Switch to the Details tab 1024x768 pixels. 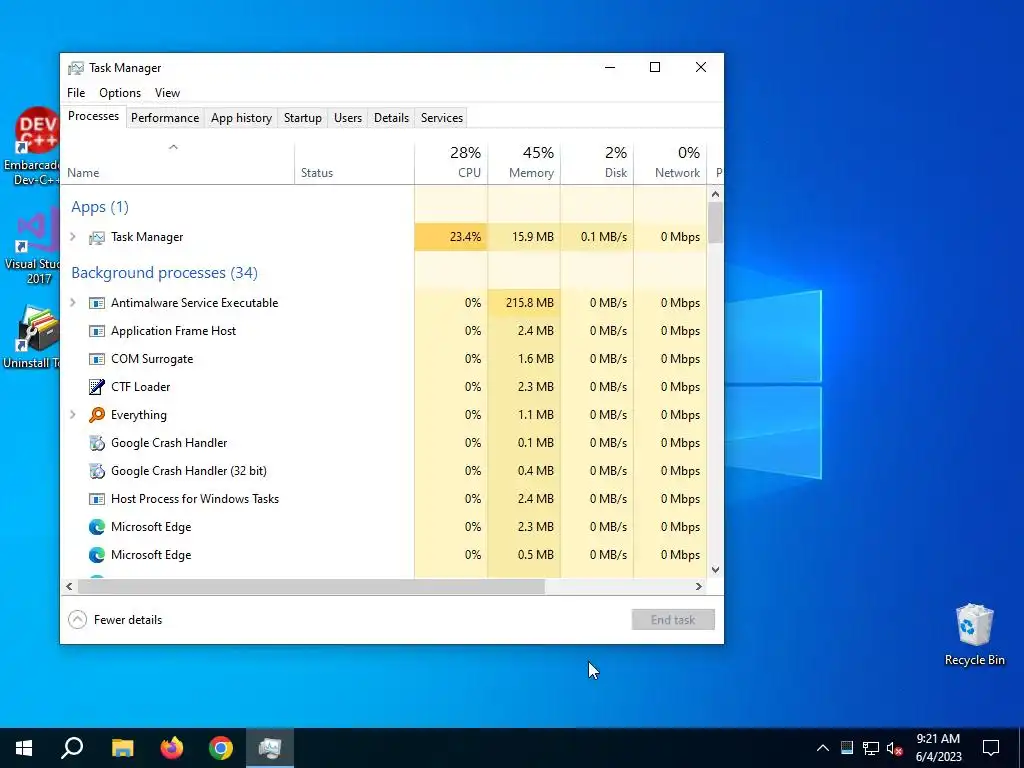(x=391, y=118)
